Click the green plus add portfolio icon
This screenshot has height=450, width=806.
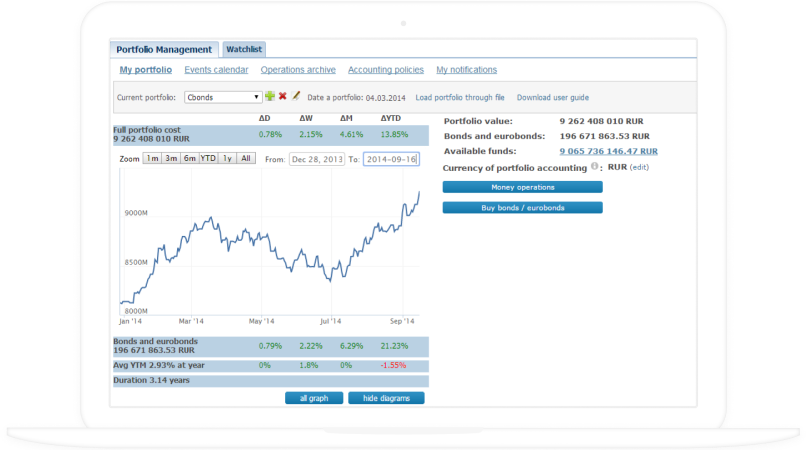pos(270,97)
